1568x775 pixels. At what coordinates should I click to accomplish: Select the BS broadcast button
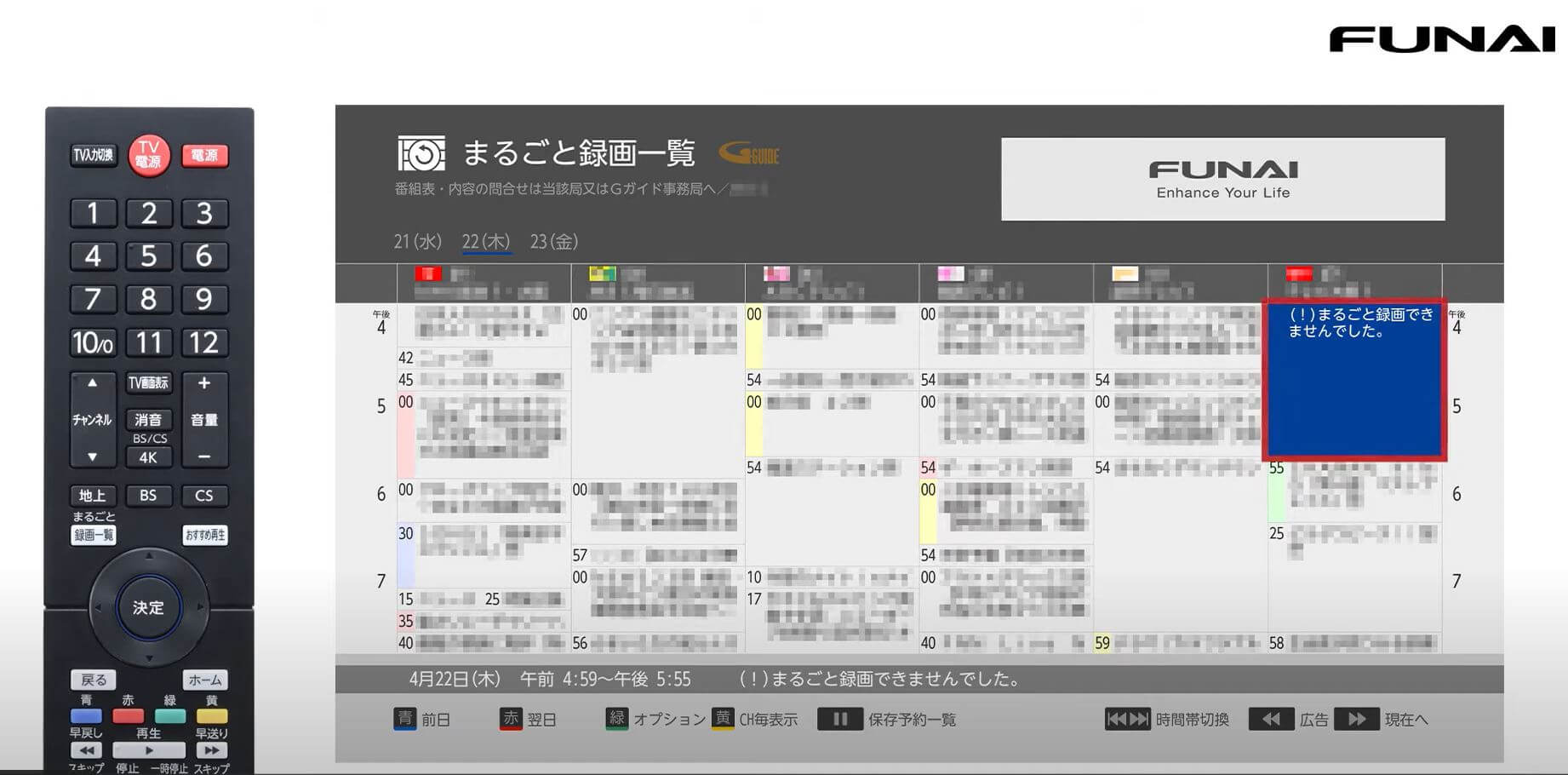pyautogui.click(x=149, y=496)
